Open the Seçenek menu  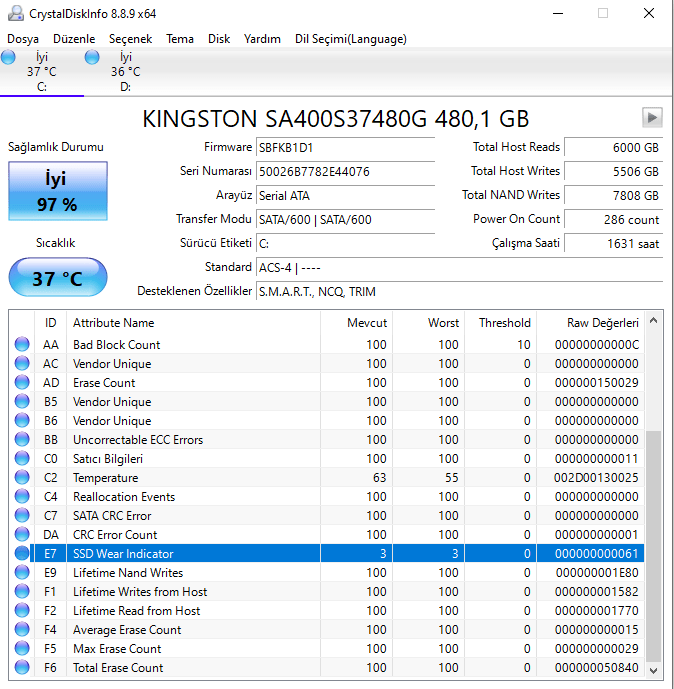click(x=130, y=39)
